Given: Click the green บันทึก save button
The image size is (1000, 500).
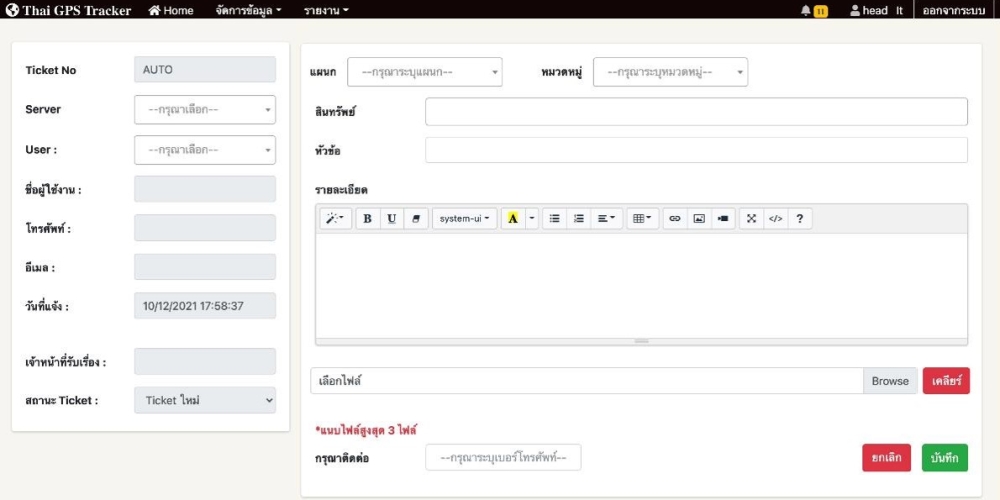Looking at the screenshot, I should tap(944, 458).
